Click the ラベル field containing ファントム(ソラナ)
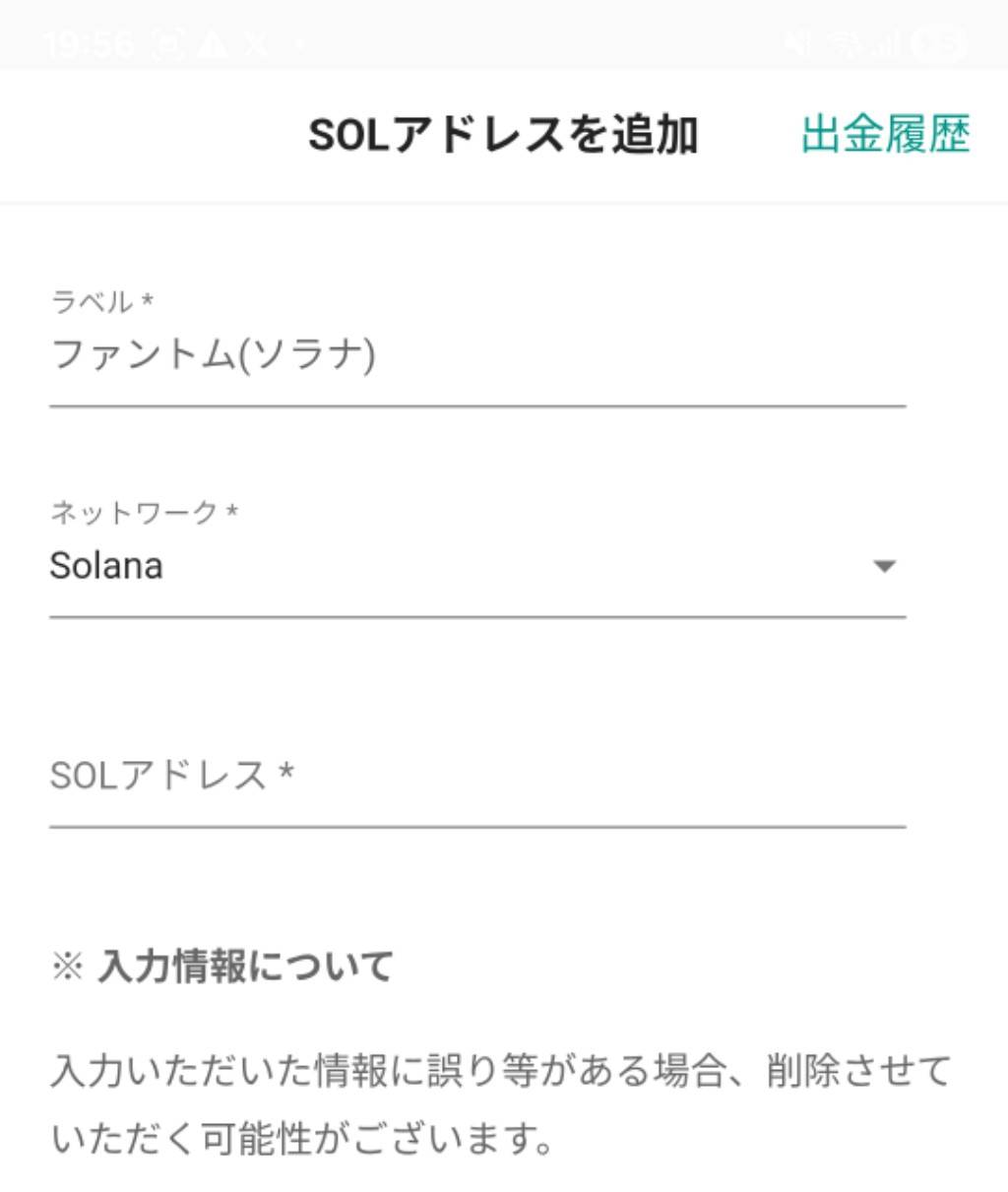 476,355
